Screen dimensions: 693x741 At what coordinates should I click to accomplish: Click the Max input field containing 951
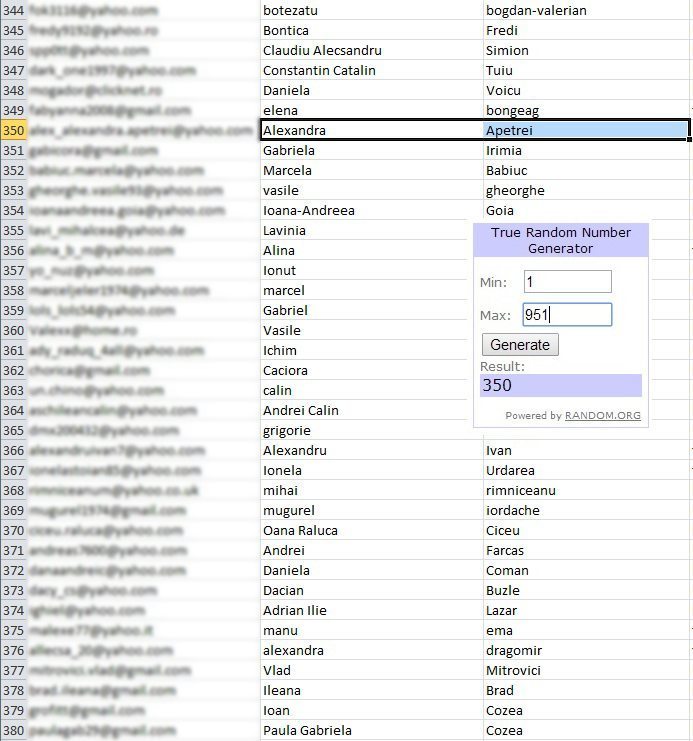coord(567,315)
